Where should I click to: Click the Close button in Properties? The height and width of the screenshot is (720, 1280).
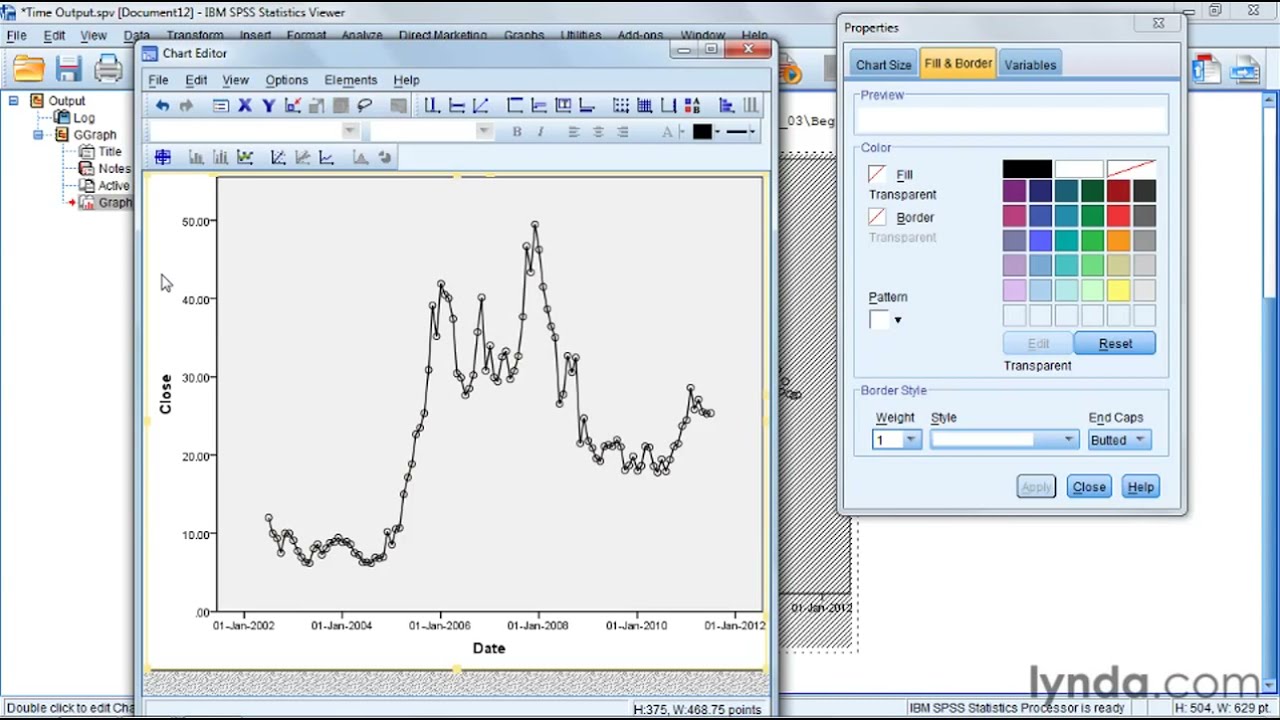[x=1089, y=487]
